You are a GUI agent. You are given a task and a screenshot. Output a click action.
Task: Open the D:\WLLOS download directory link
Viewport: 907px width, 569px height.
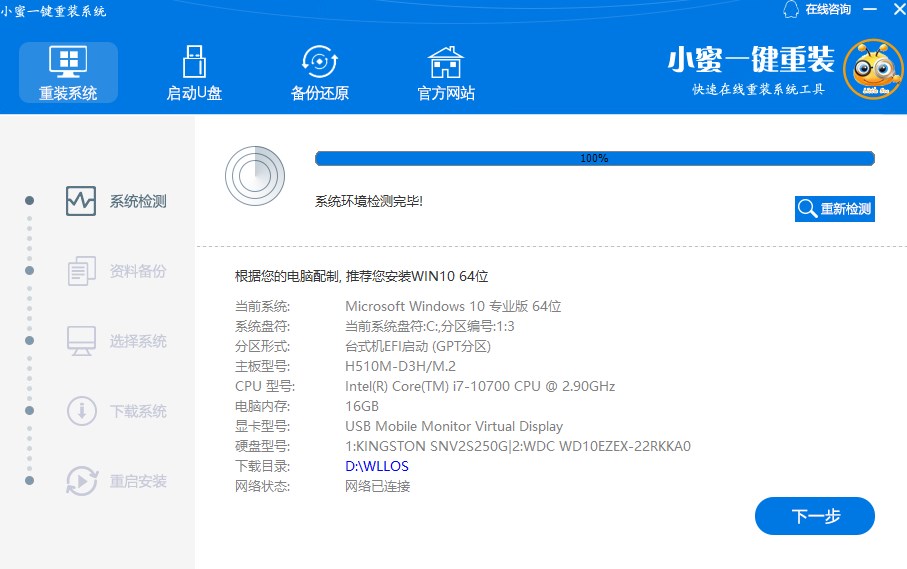tap(377, 466)
